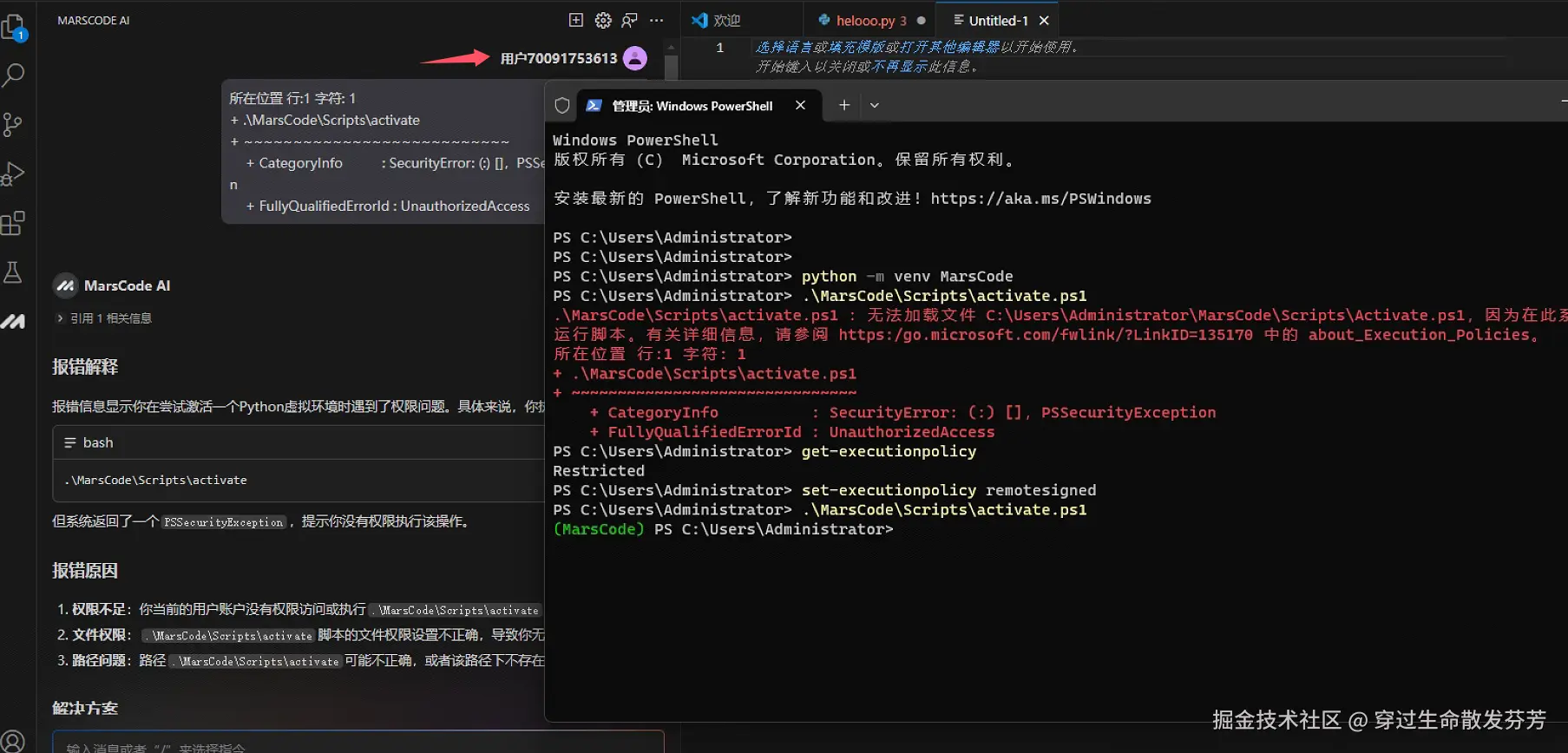Image resolution: width=1568 pixels, height=753 pixels.
Task: Click the 文件权限 list item
Action: point(300,635)
